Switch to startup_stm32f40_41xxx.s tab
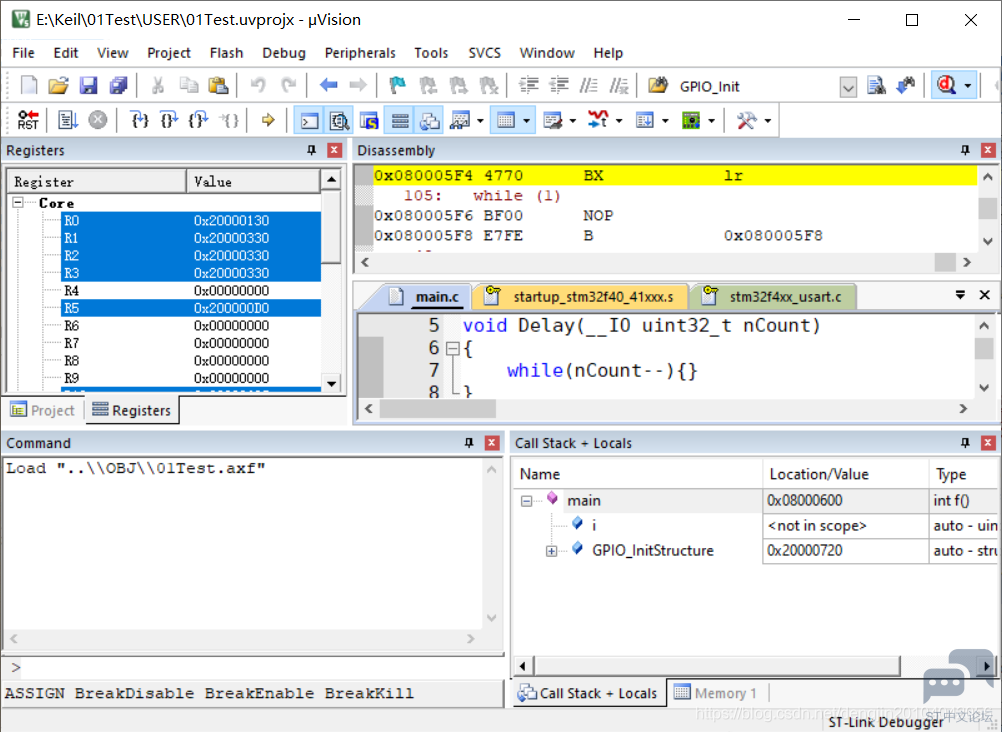The width and height of the screenshot is (1002, 732). tap(580, 297)
